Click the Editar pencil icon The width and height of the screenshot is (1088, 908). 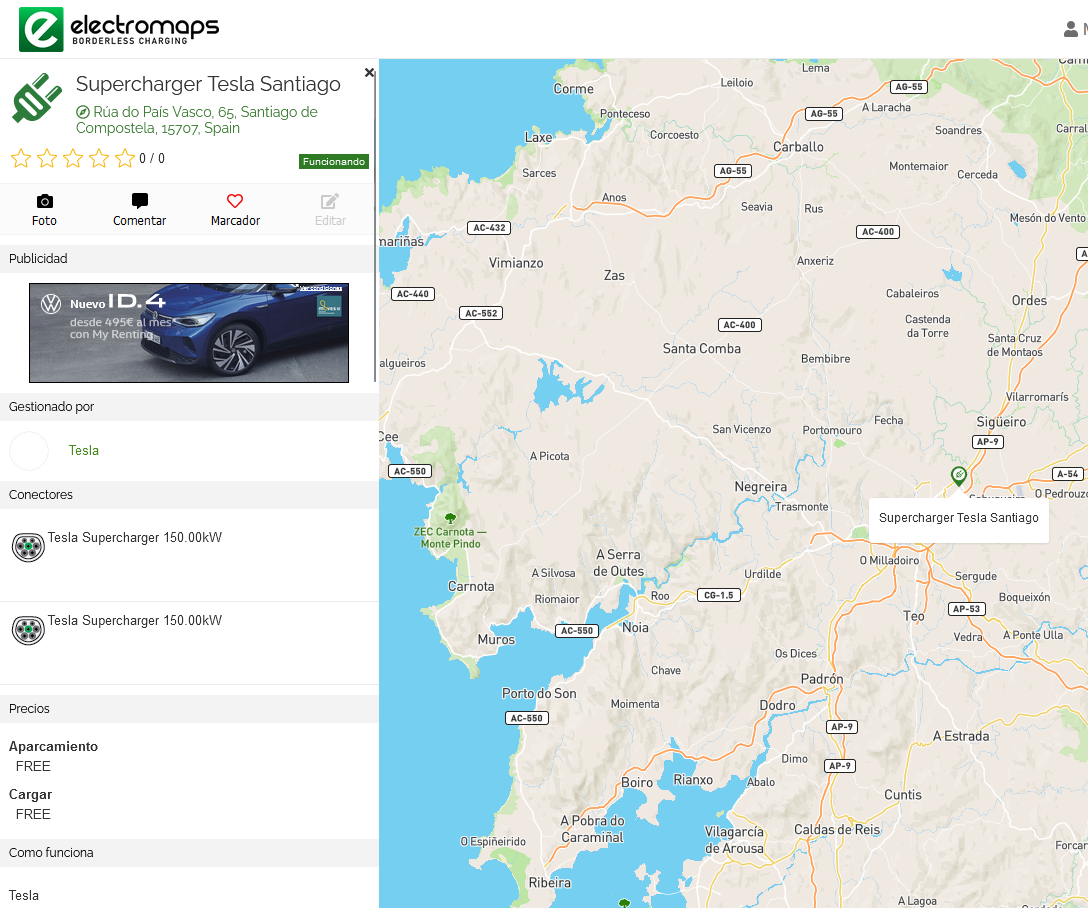pos(330,201)
